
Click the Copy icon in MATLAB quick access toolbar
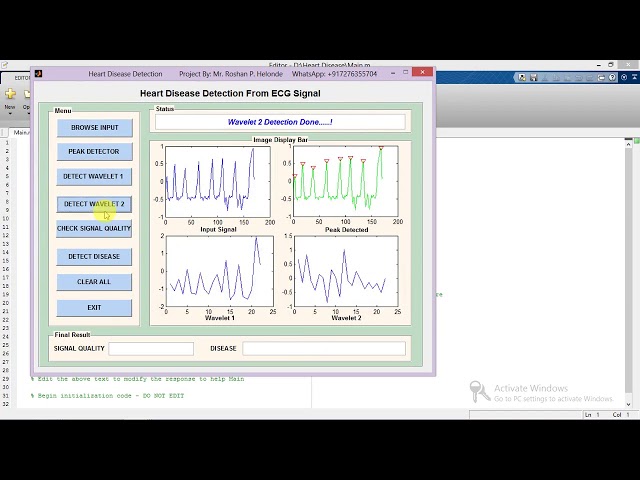[x=556, y=78]
